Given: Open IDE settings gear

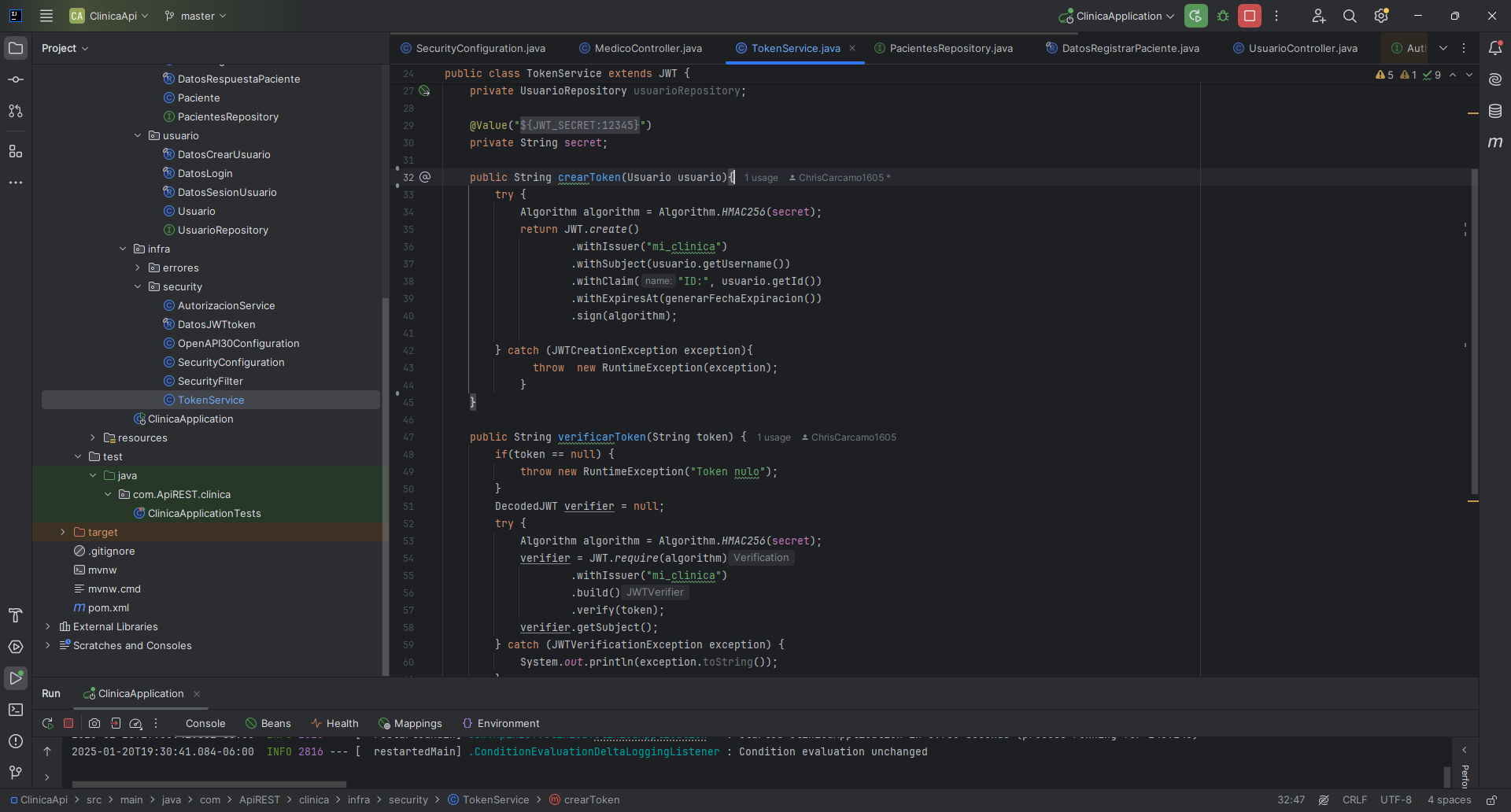Looking at the screenshot, I should pyautogui.click(x=1381, y=16).
